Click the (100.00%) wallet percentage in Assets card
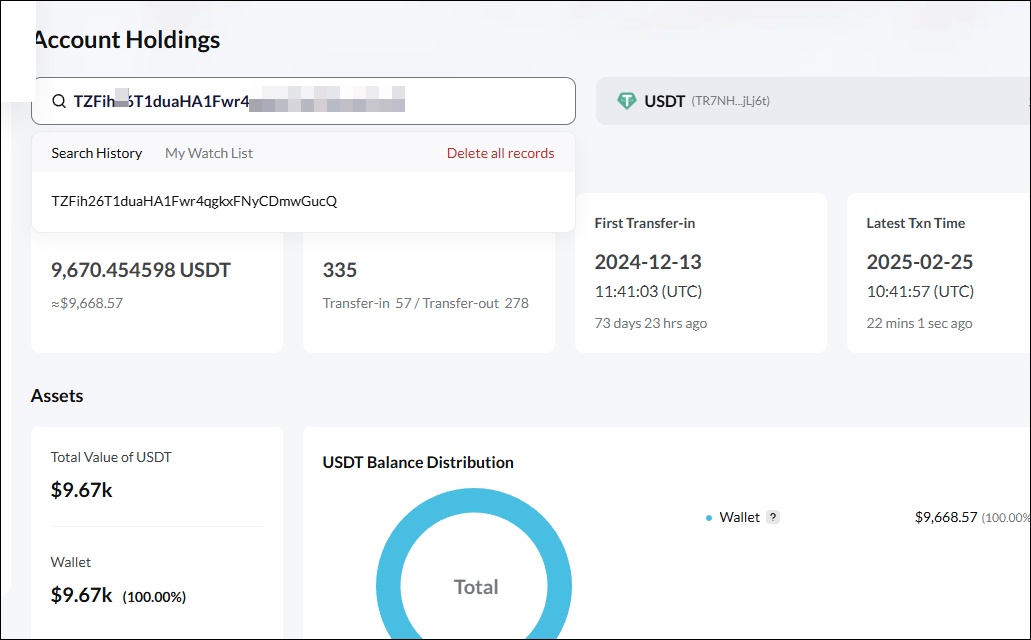This screenshot has height=640, width=1031. (x=155, y=597)
